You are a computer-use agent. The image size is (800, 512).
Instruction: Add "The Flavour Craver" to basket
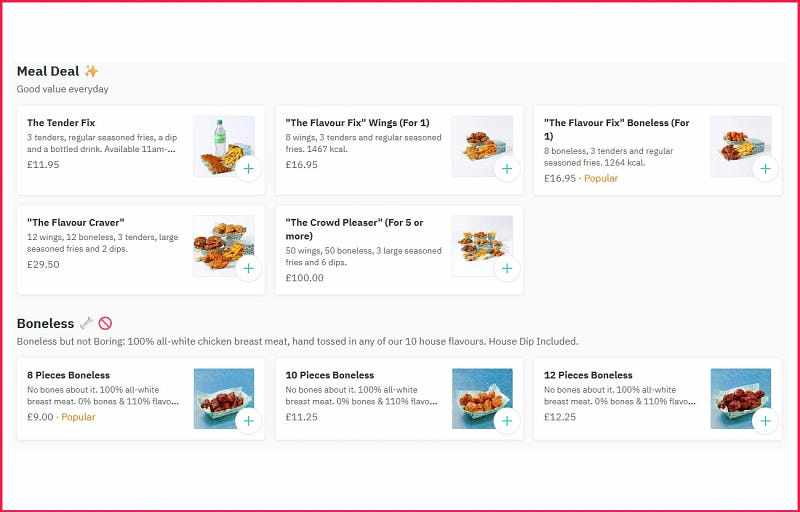coord(248,268)
